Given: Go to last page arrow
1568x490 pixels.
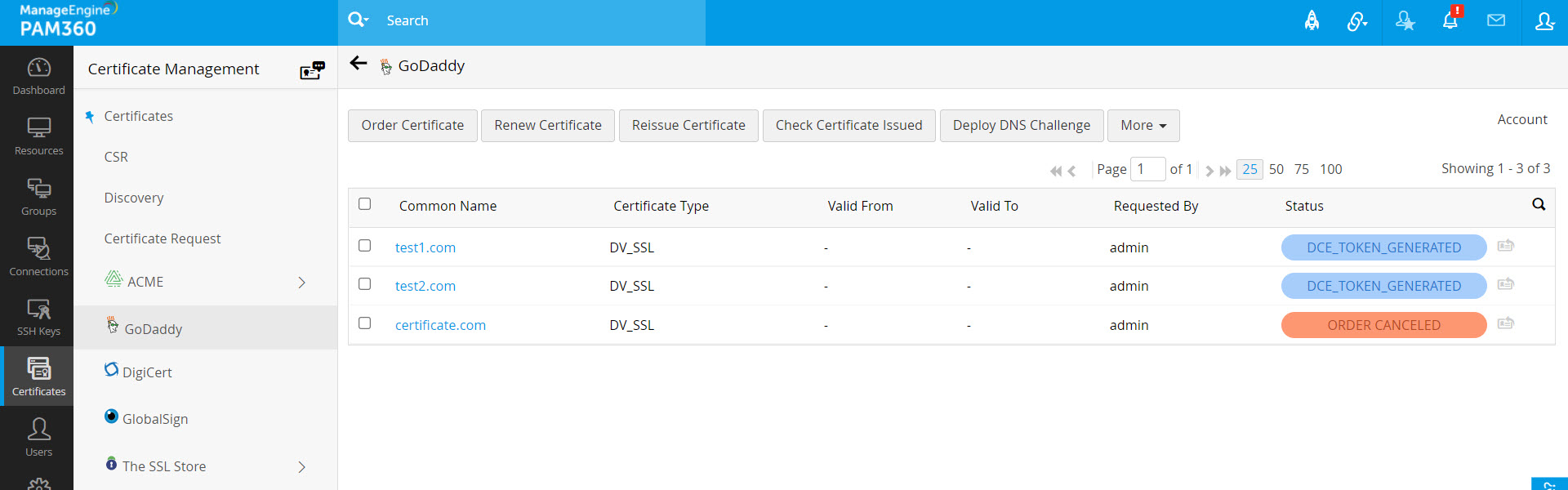Looking at the screenshot, I should tap(1225, 171).
